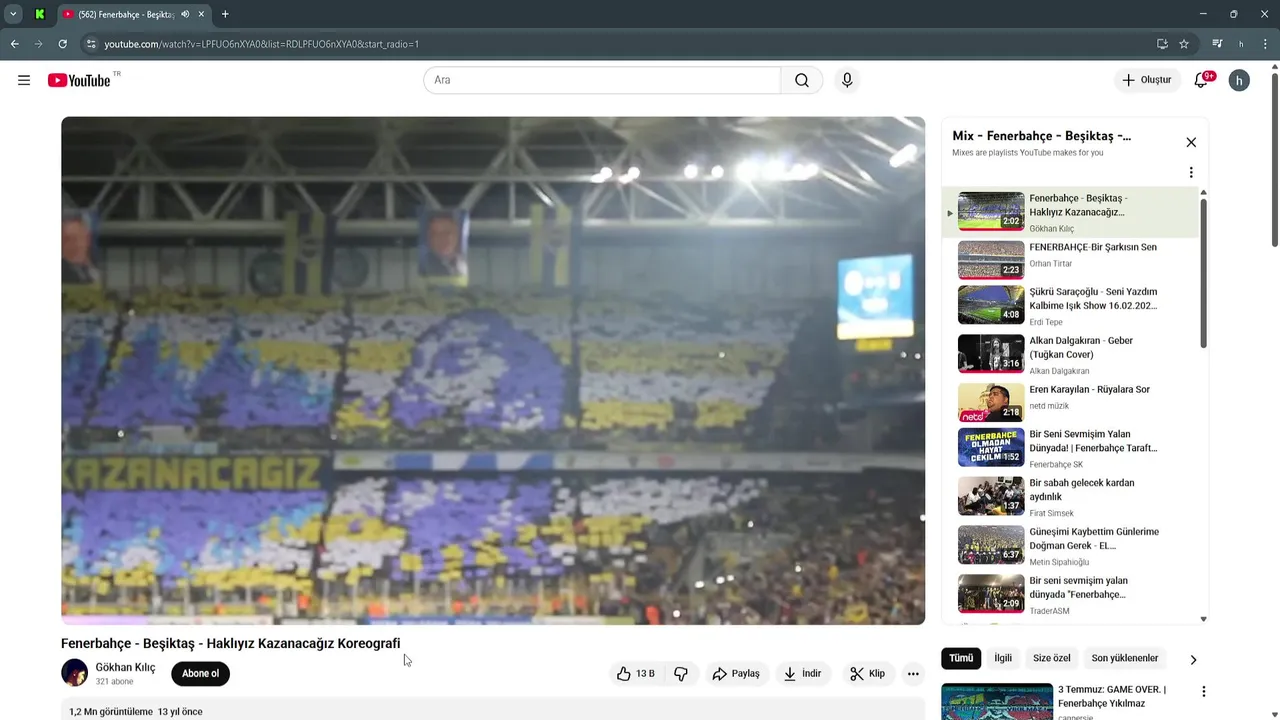The width and height of the screenshot is (1280, 720).
Task: Share the video via Paylaş
Action: (736, 674)
